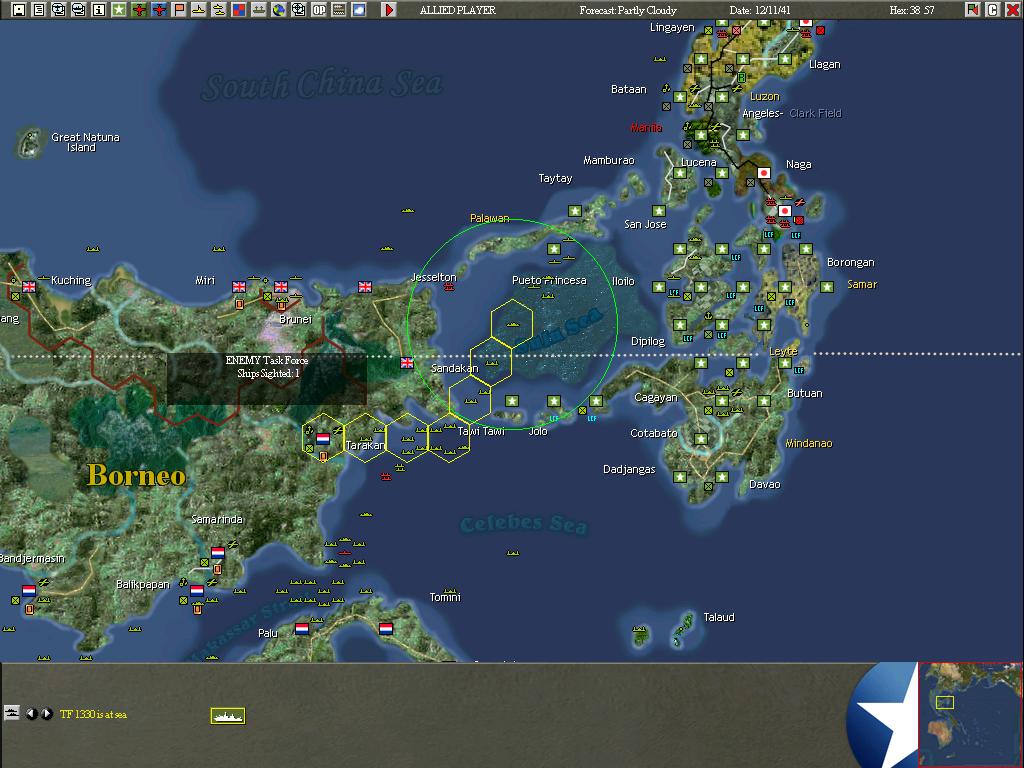1024x768 pixels.
Task: Open the weather cloud toolbar icon
Action: click(359, 10)
